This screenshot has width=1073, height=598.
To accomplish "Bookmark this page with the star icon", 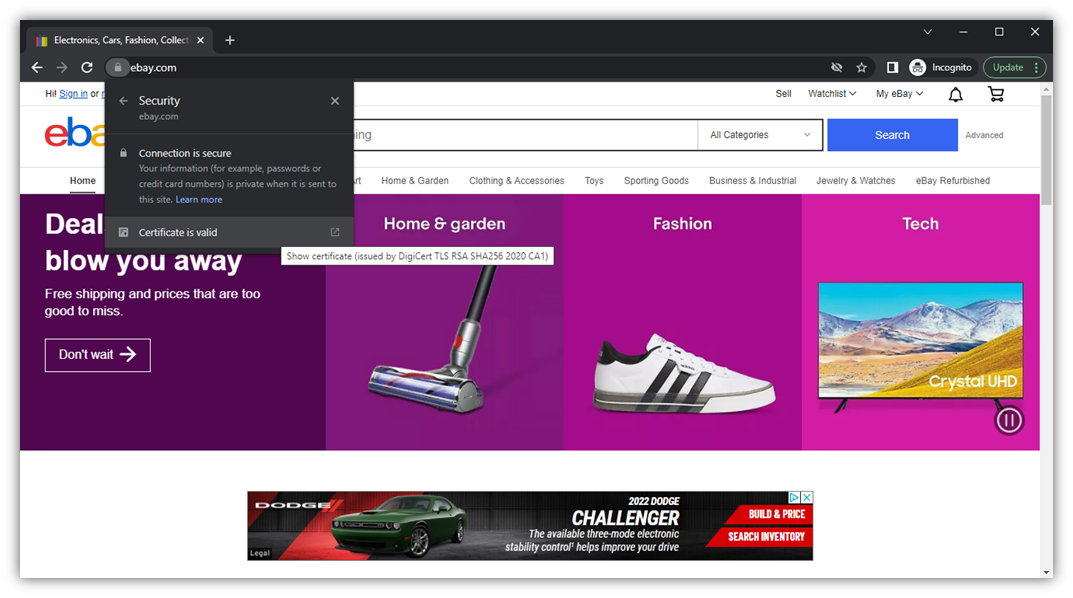I will [862, 68].
